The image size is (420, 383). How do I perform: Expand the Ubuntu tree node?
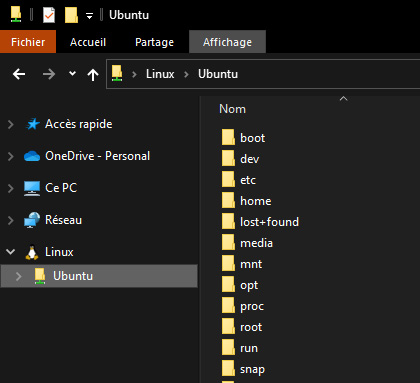(19, 276)
